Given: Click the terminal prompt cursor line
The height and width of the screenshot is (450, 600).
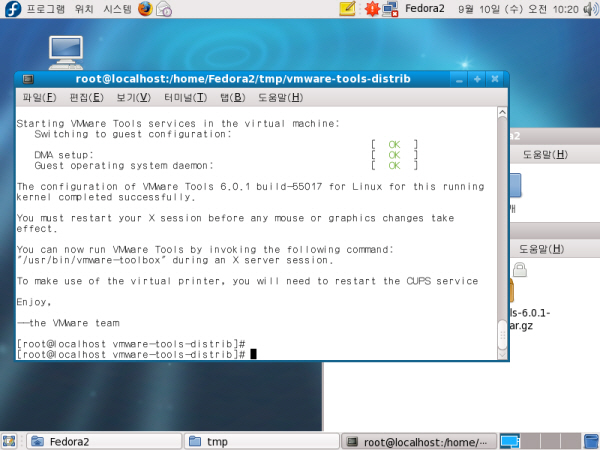Looking at the screenshot, I should [x=137, y=354].
